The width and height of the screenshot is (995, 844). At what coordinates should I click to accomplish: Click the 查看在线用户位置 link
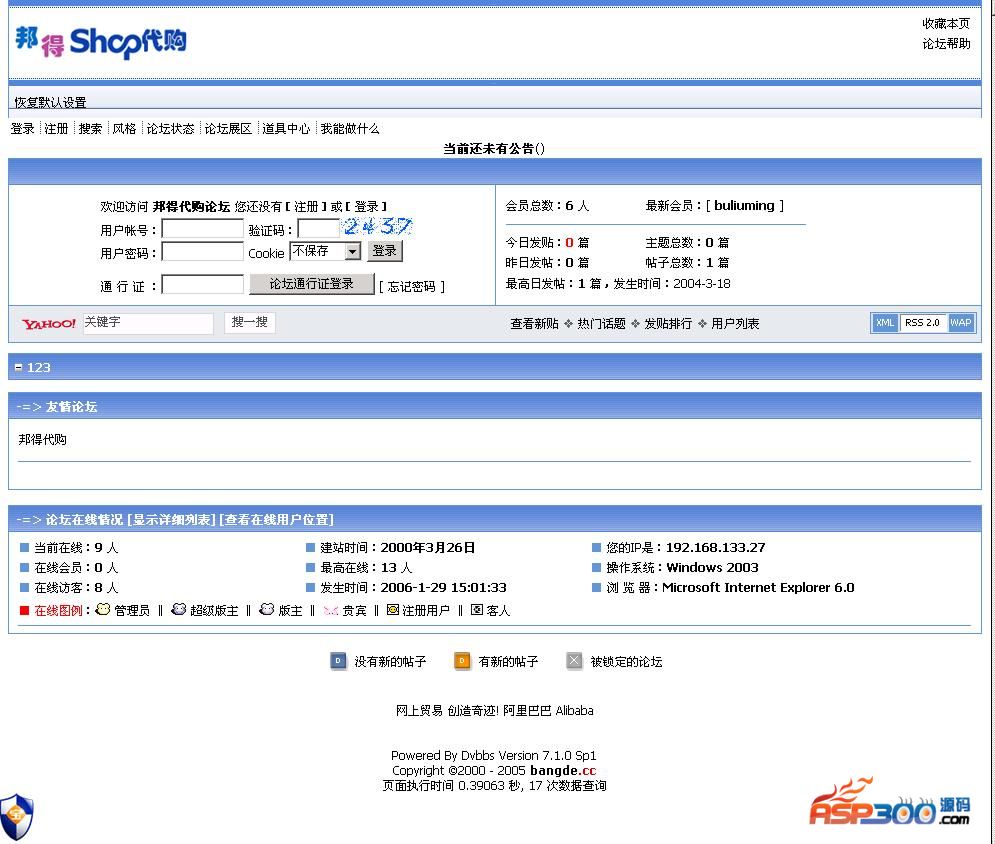click(277, 520)
